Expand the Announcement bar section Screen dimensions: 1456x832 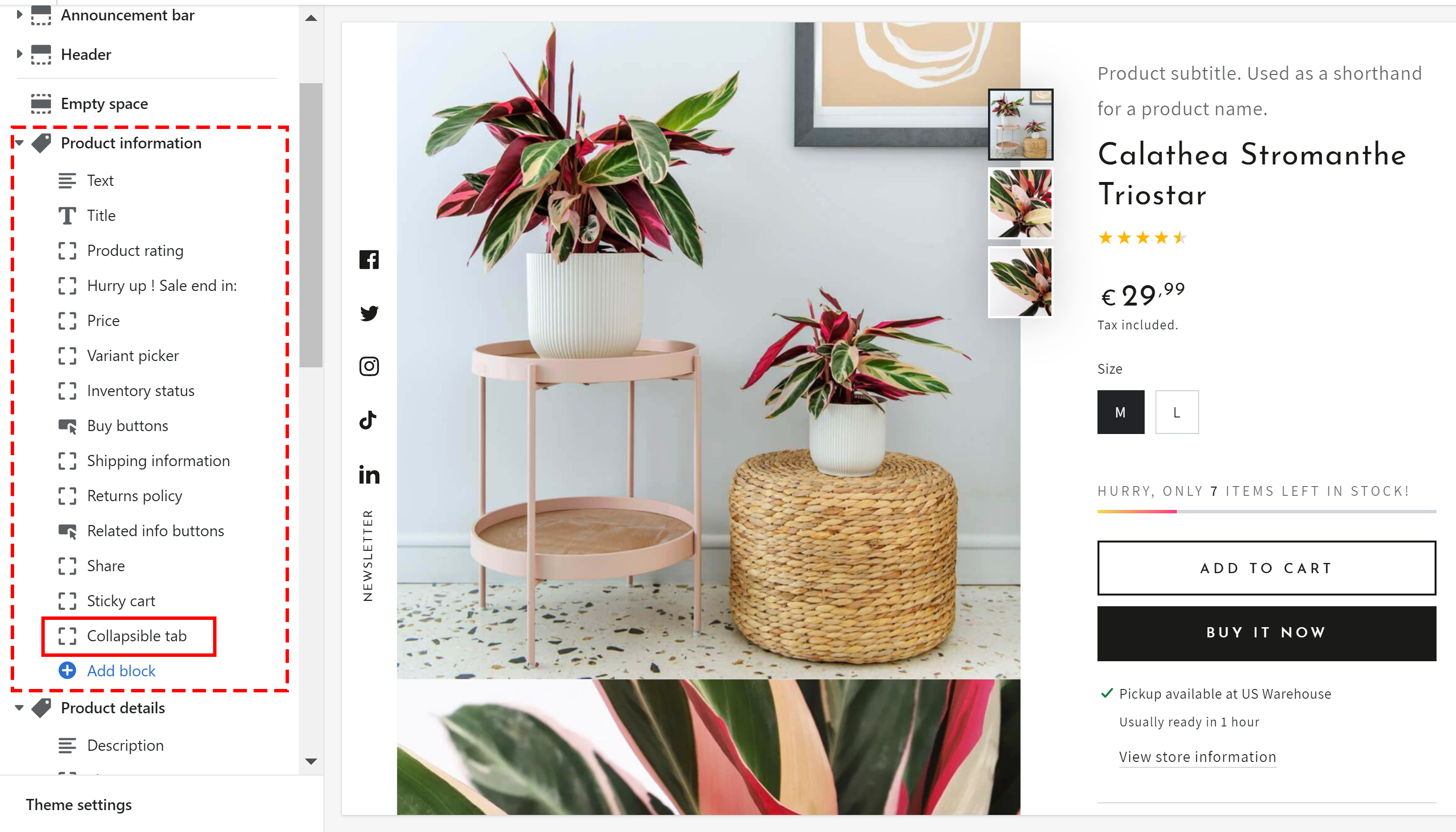[x=19, y=15]
